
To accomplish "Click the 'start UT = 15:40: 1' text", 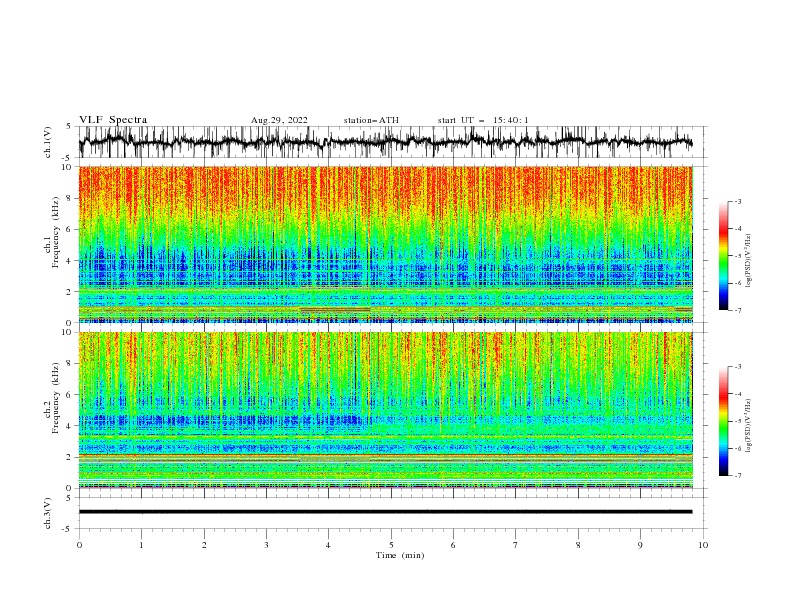I will tap(483, 120).
